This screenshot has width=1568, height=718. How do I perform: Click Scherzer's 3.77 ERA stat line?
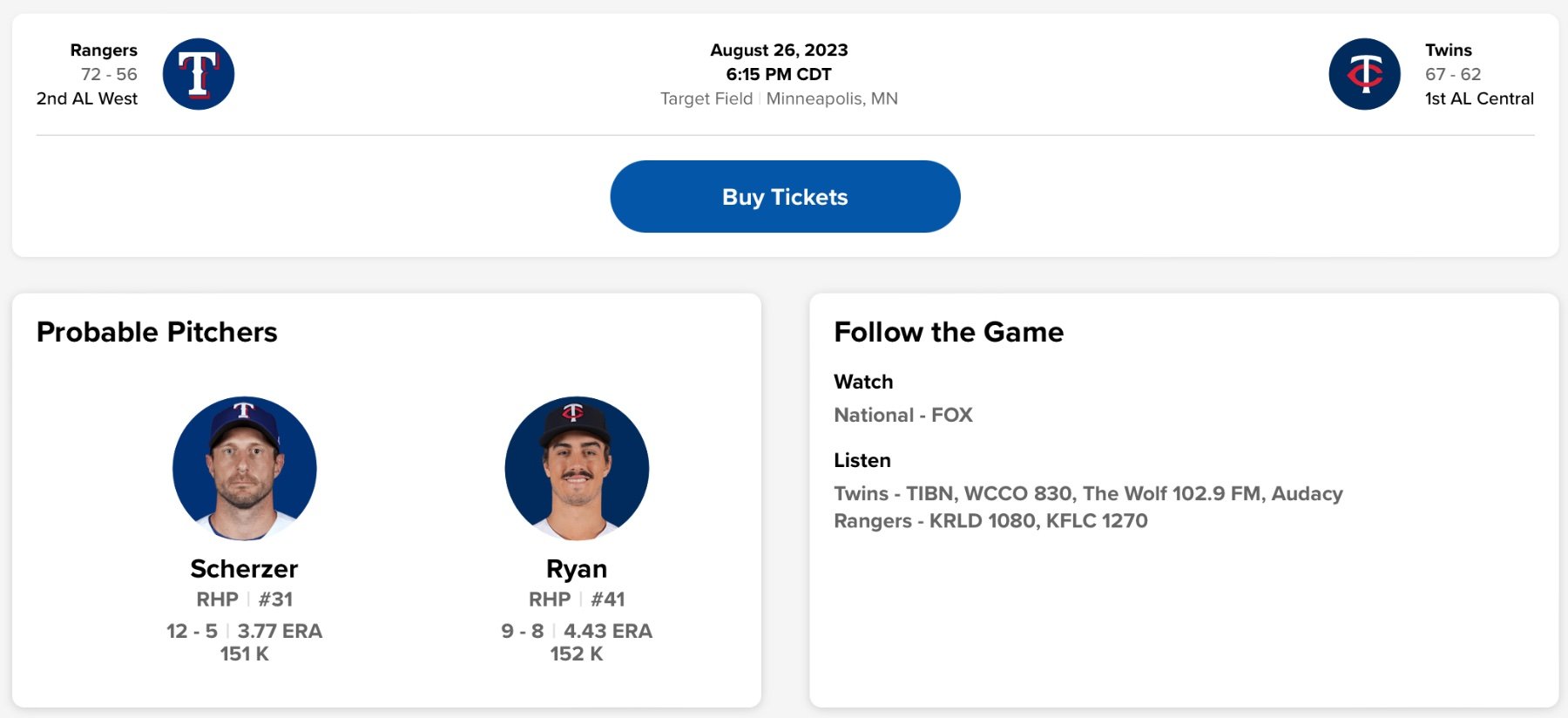pos(279,631)
